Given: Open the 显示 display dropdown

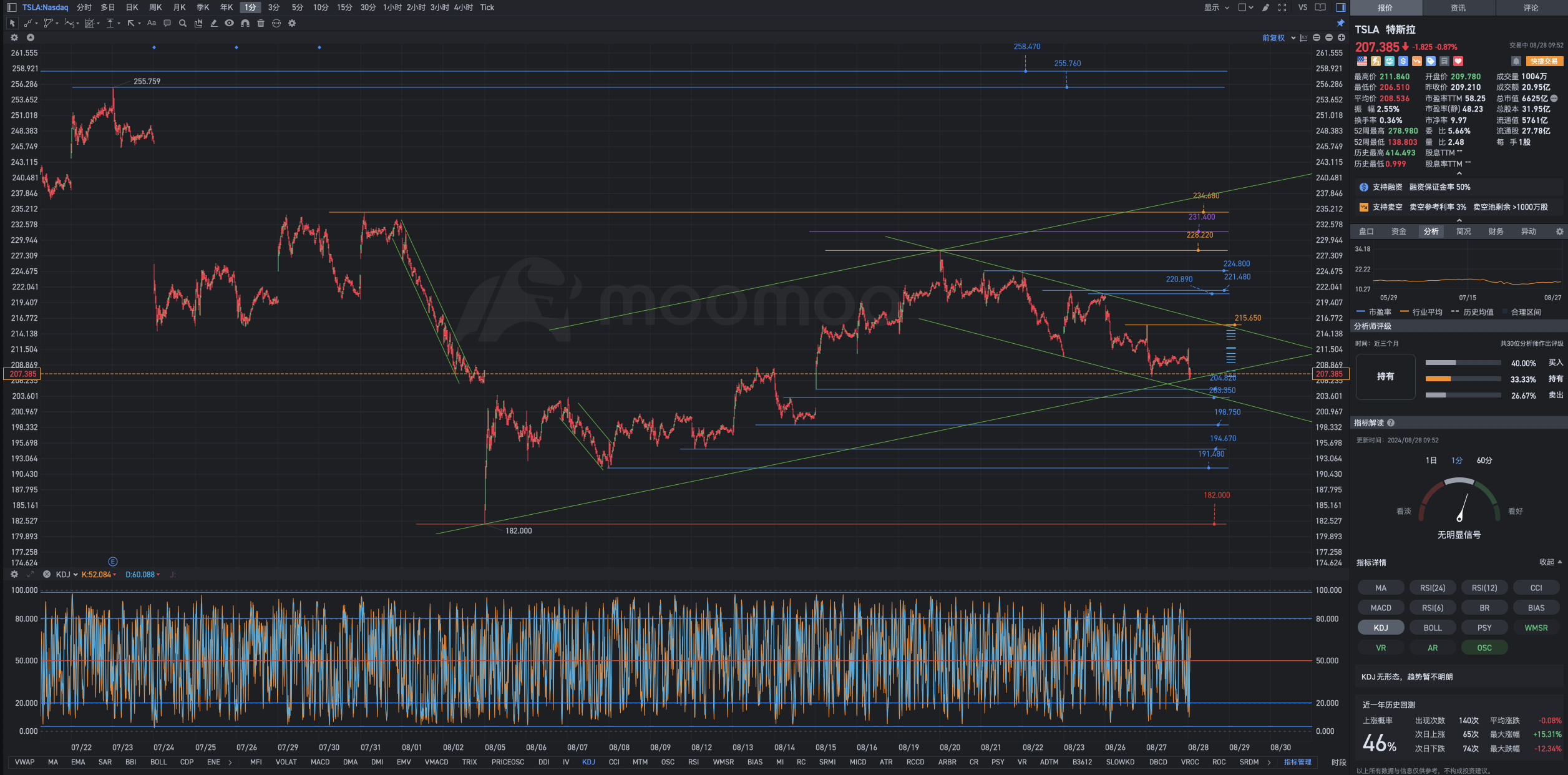Looking at the screenshot, I should pos(1217,7).
